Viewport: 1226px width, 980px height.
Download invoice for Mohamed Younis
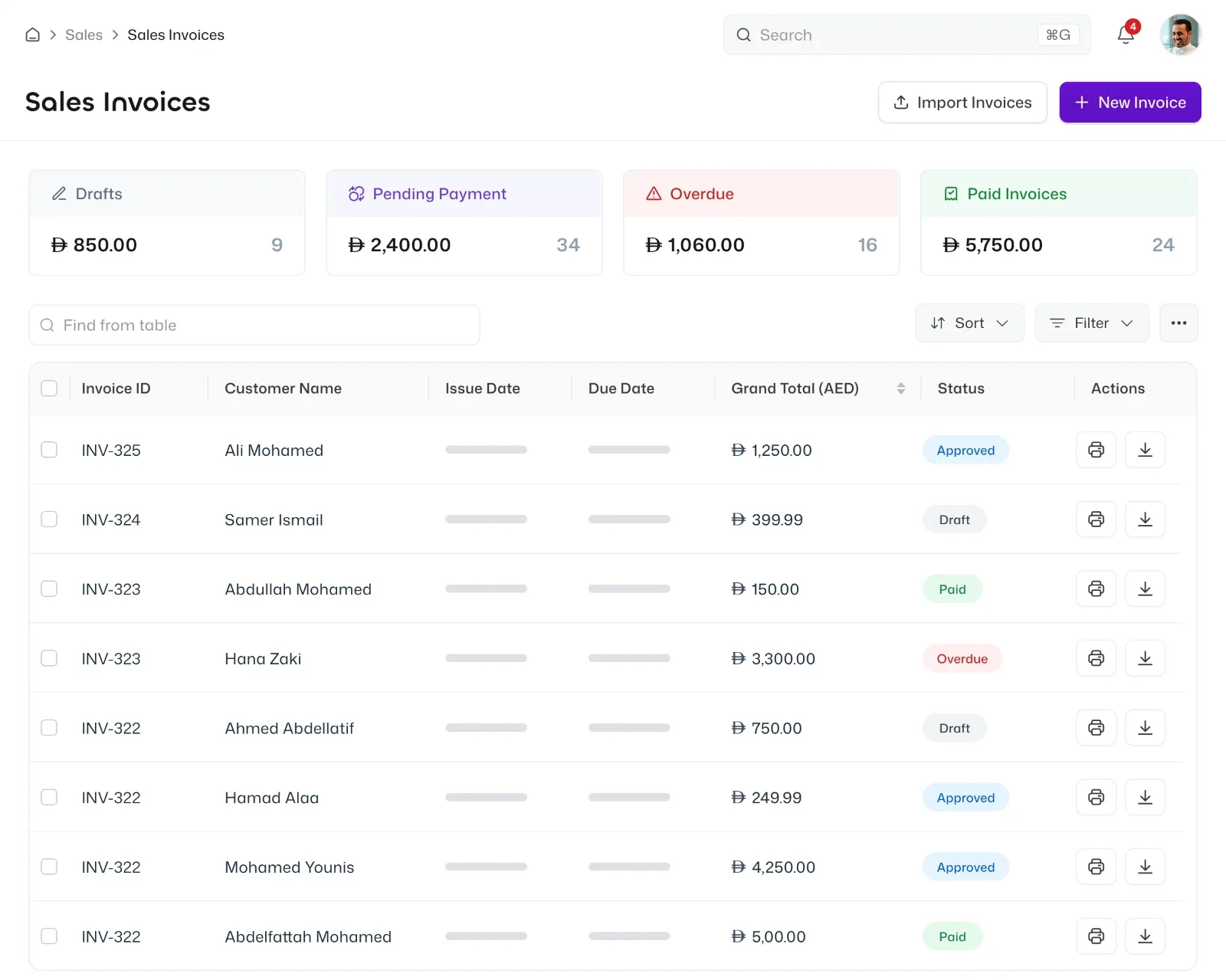click(x=1145, y=867)
